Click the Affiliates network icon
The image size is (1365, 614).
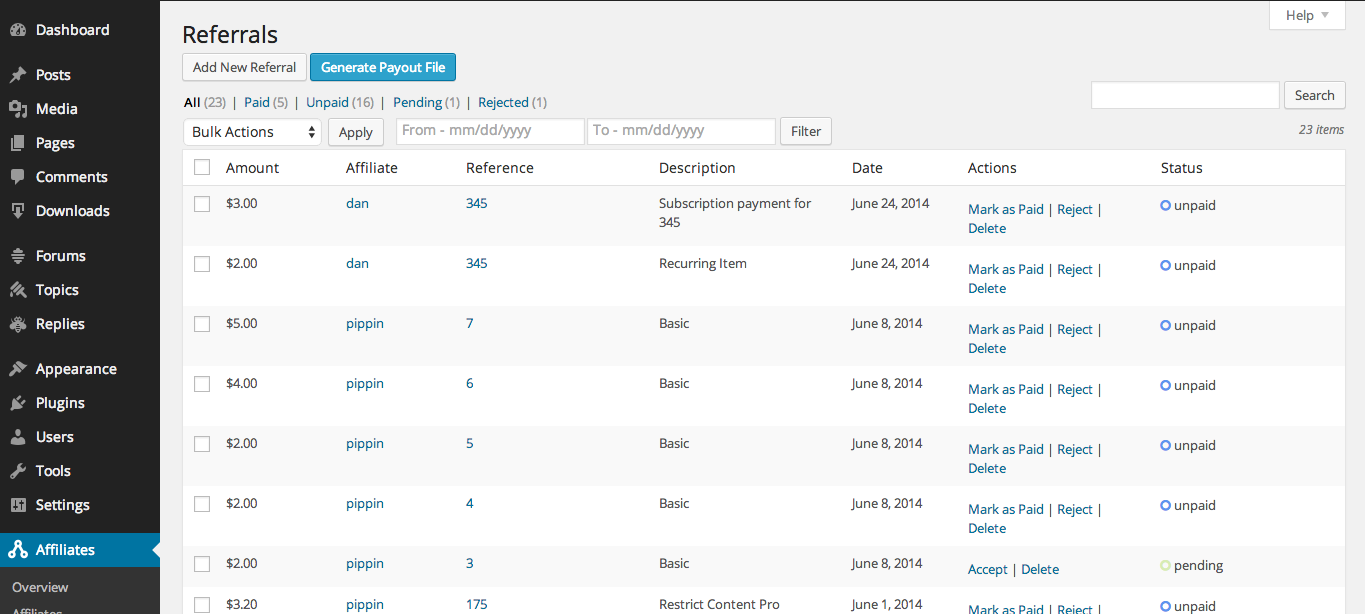17,550
